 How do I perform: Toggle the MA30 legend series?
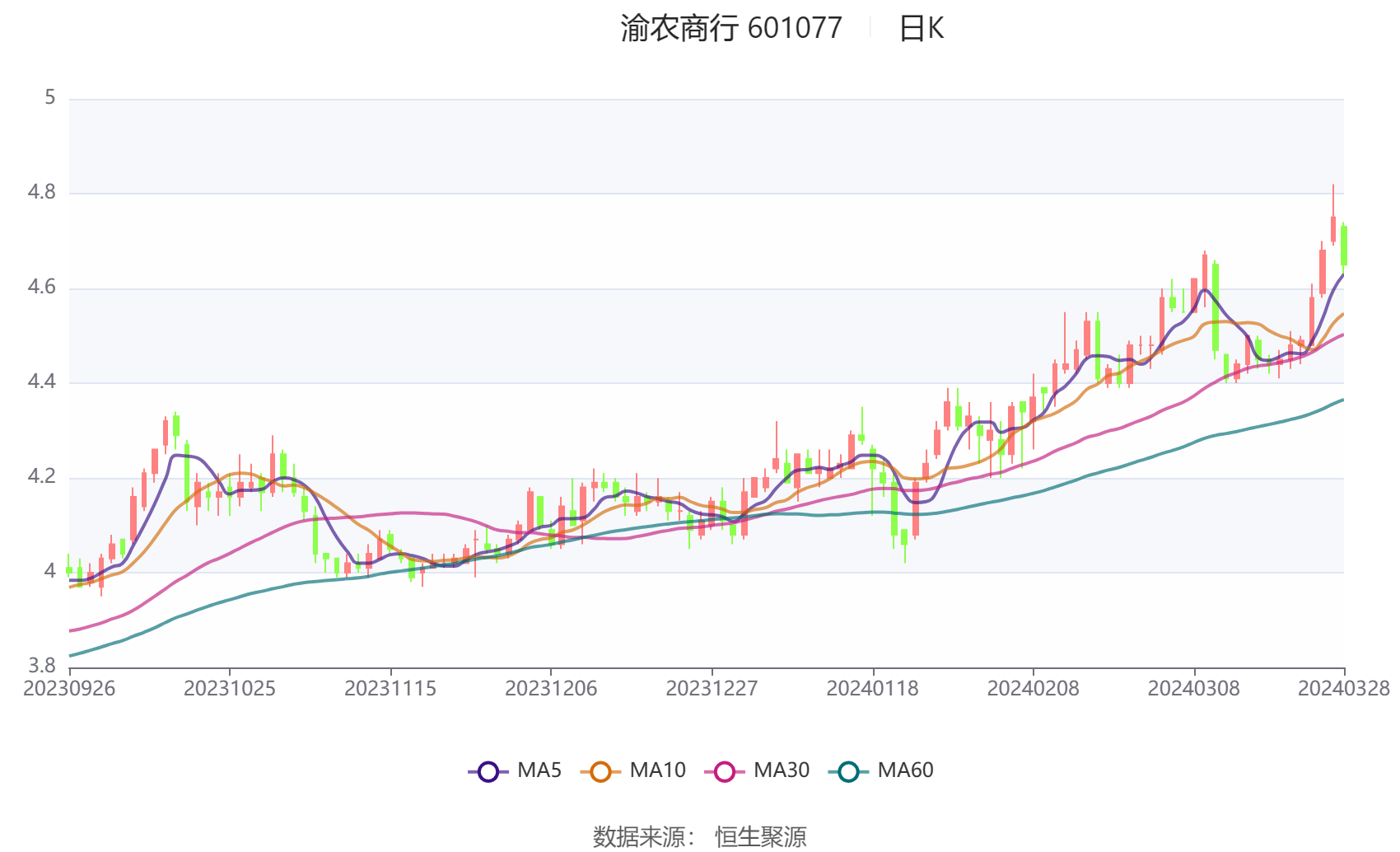(x=758, y=771)
